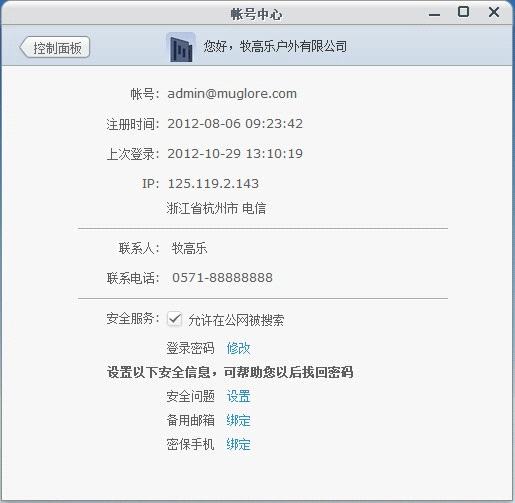Click the last login time 2012-10-29 value
The image size is (515, 503).
coord(235,154)
